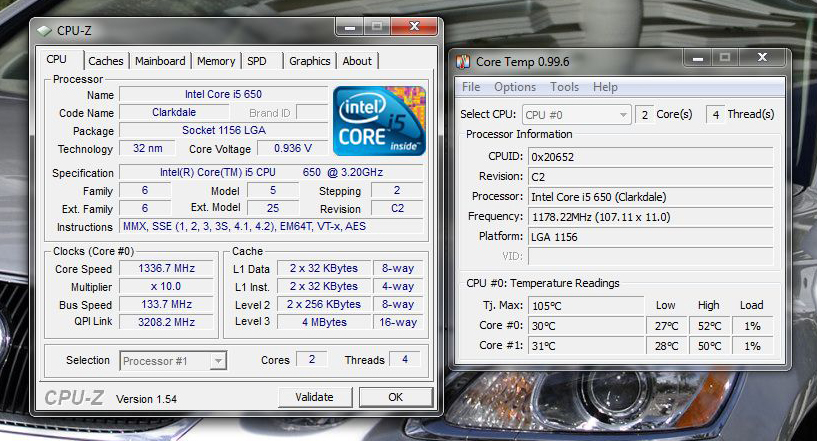Select the SPD tab
Viewport: 817px width, 441px height.
[256, 61]
